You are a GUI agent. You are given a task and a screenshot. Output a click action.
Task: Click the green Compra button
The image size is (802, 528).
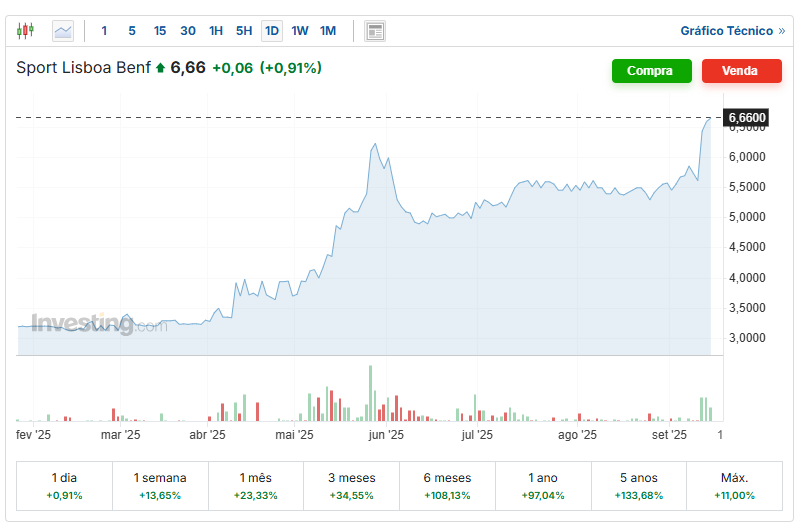click(x=651, y=71)
